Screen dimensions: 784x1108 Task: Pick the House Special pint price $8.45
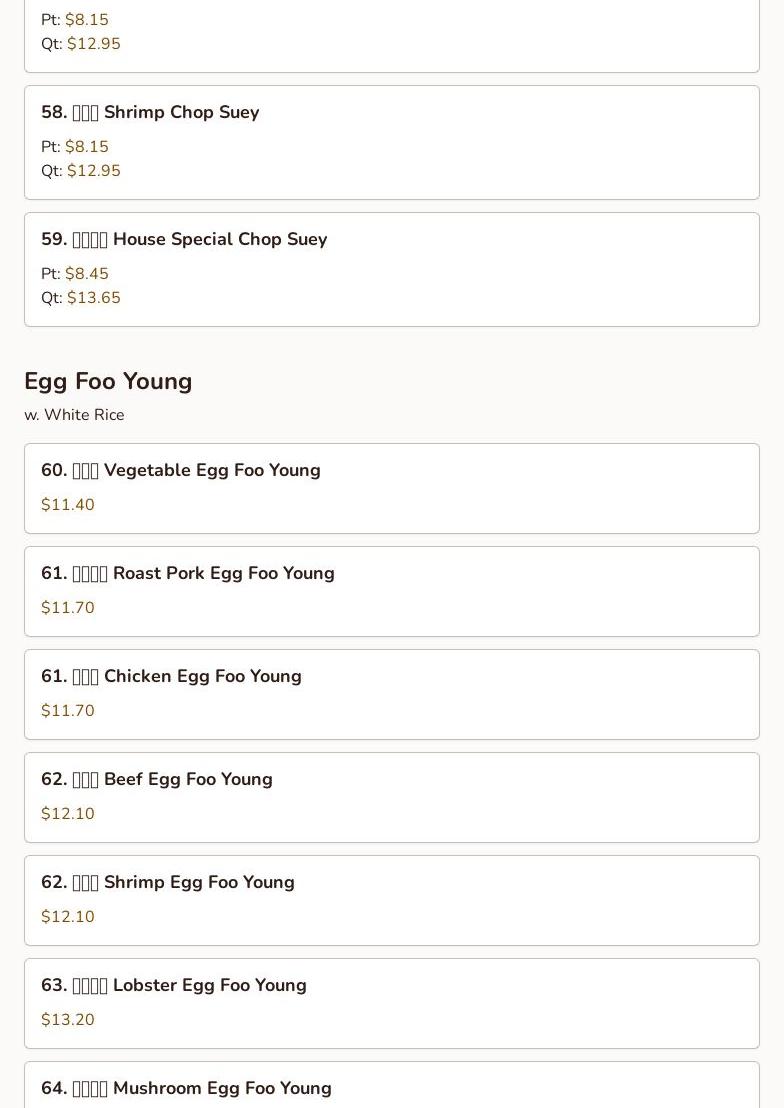click(86, 273)
